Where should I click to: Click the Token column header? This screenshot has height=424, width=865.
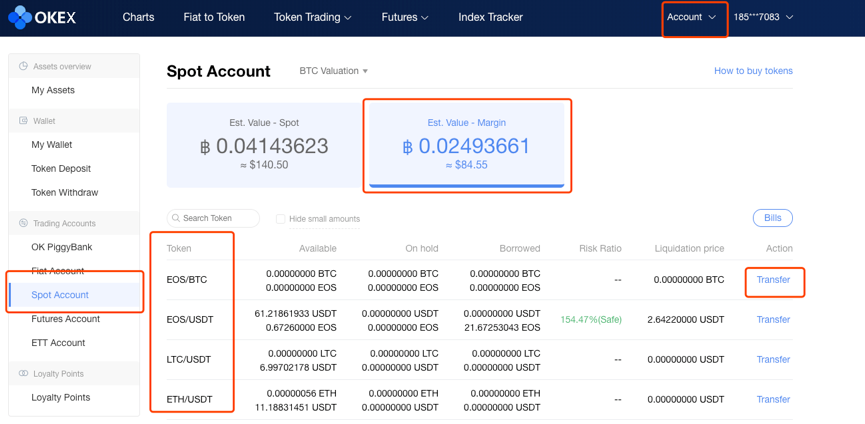[179, 249]
